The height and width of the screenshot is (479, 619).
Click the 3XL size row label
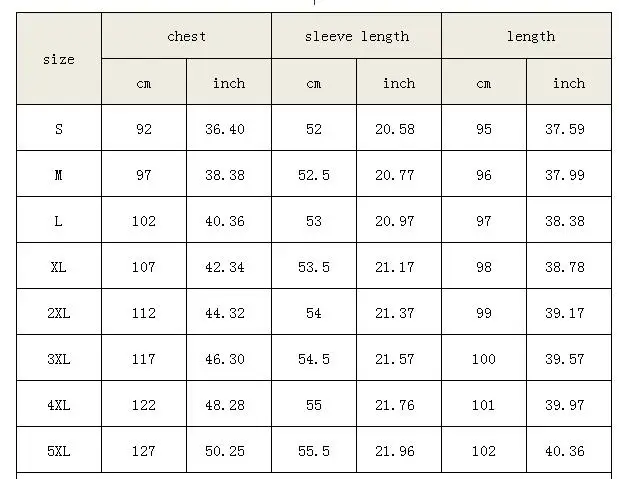click(x=59, y=358)
